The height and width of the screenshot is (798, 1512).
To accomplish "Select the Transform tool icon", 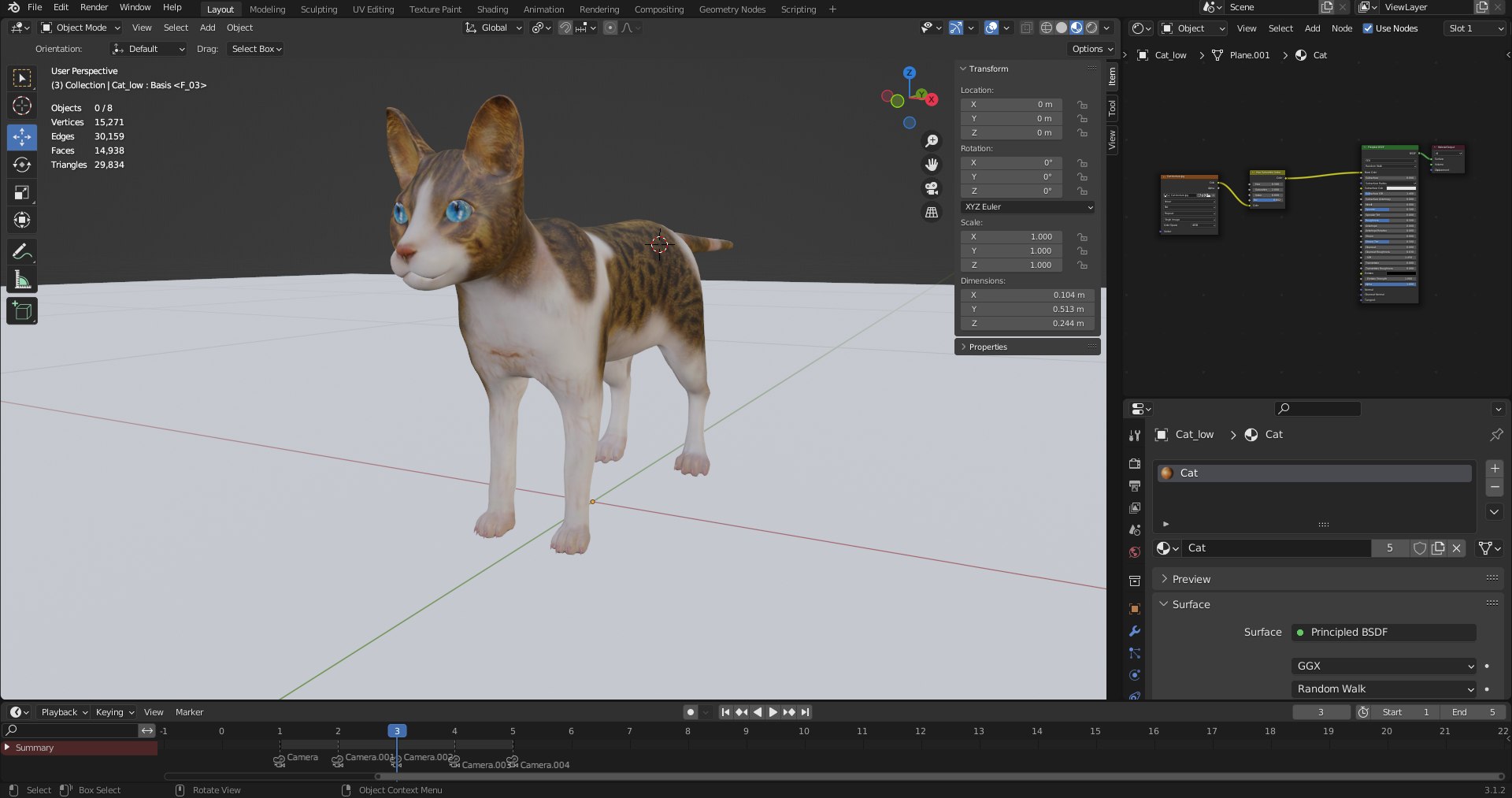I will pyautogui.click(x=22, y=220).
